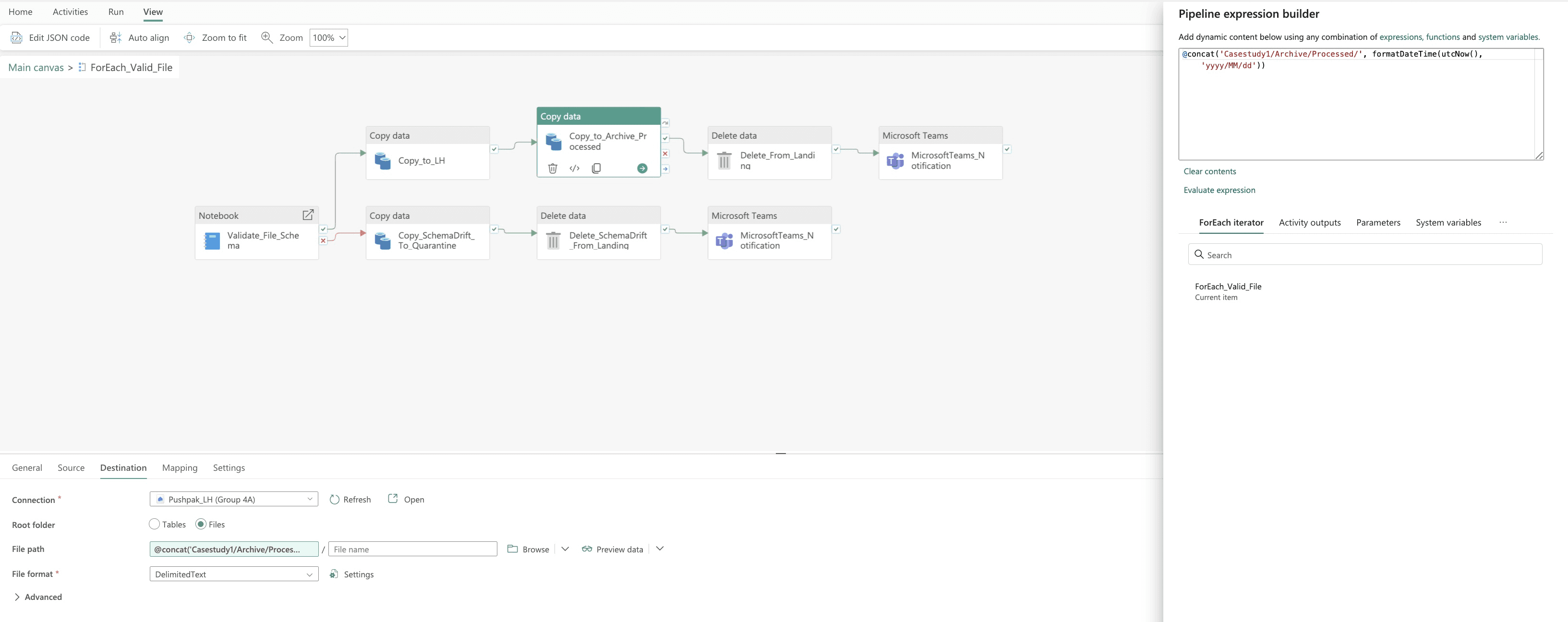Open the expressions, functions documentation link
Image resolution: width=1568 pixels, height=622 pixels.
point(1420,37)
